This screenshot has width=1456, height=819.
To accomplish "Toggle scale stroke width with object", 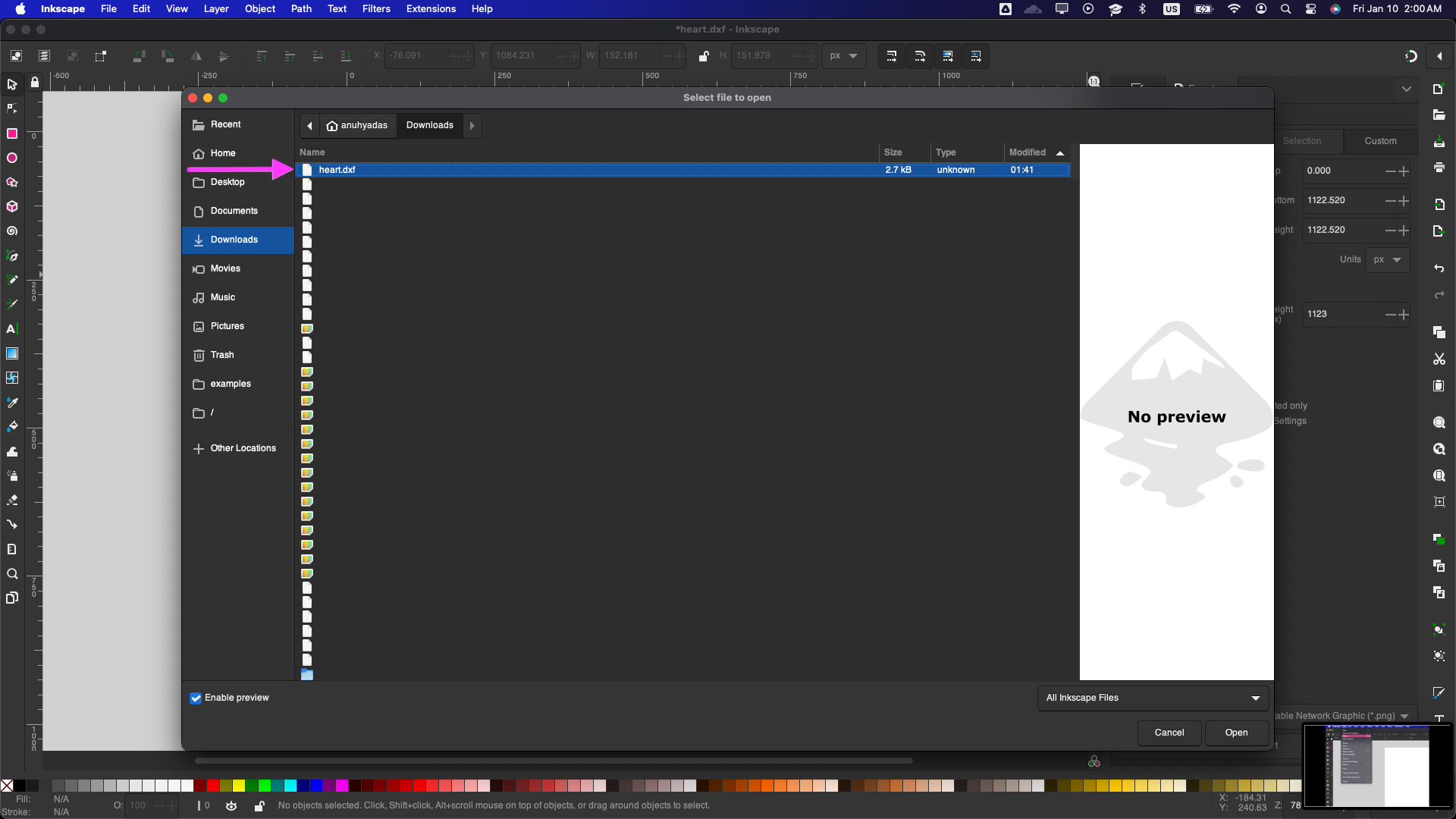I will 892,56.
